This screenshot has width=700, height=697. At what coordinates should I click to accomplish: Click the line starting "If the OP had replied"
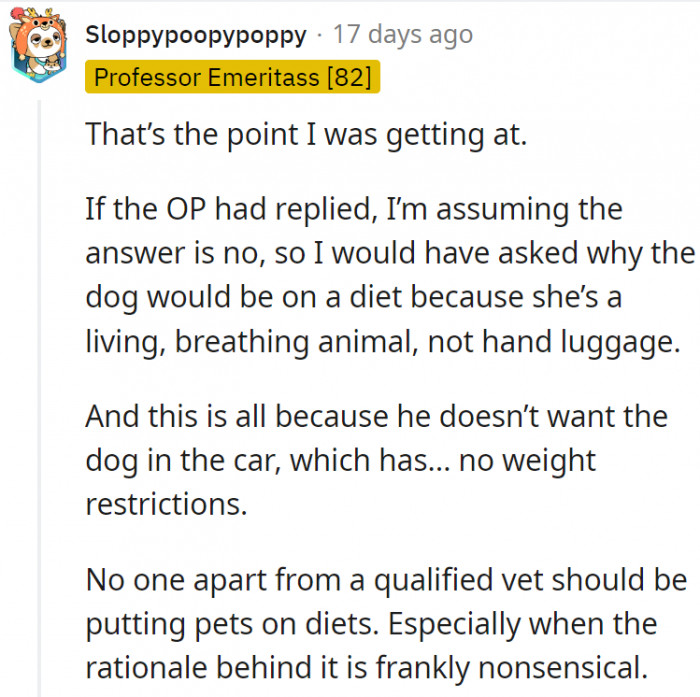[353, 210]
